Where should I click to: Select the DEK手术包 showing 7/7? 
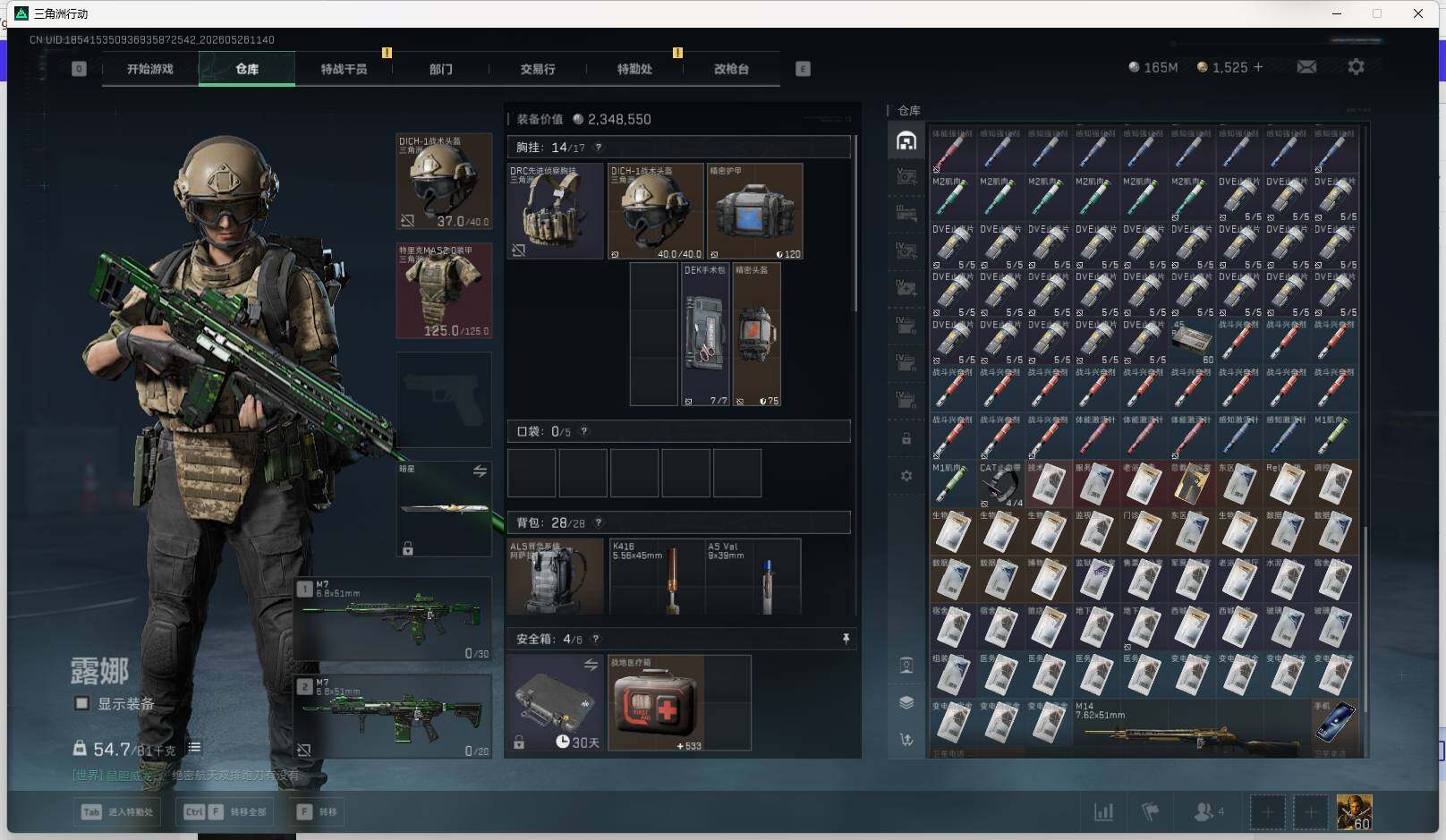click(x=706, y=334)
